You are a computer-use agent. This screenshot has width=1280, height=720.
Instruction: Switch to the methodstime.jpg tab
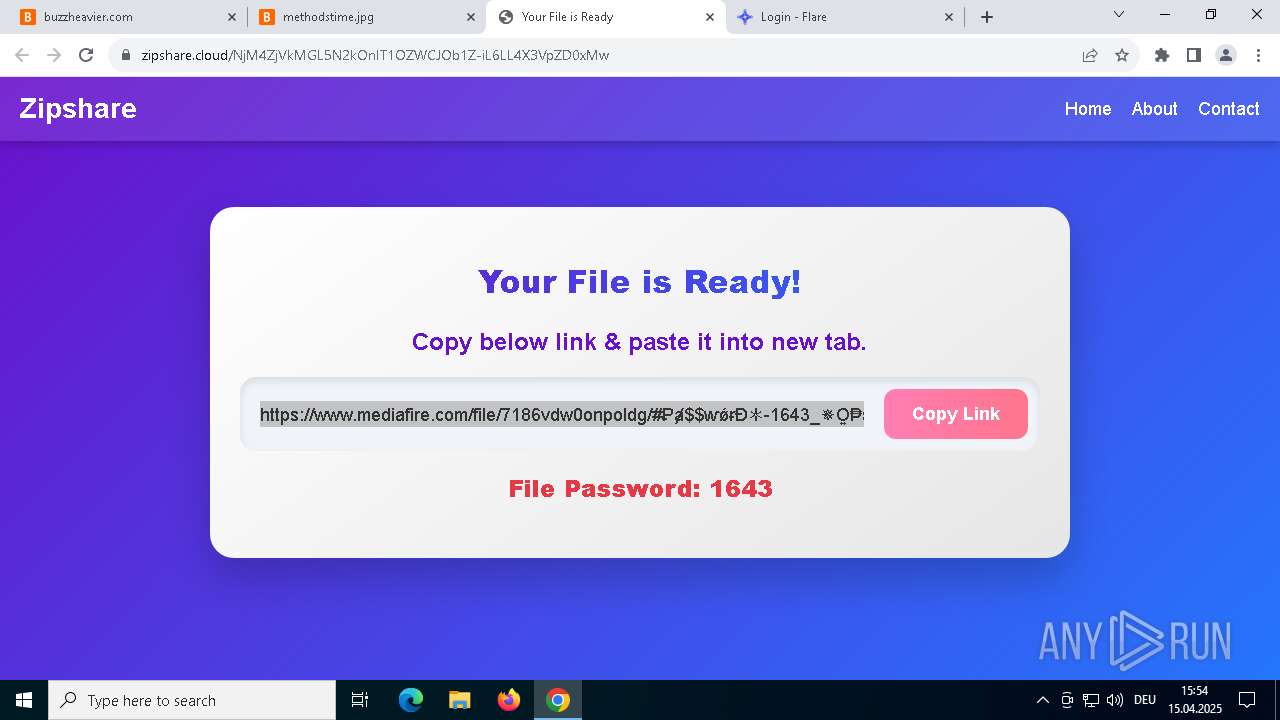click(366, 17)
